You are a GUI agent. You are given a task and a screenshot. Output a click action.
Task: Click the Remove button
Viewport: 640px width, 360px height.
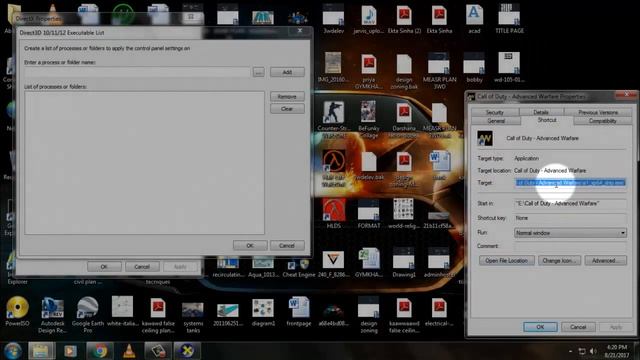287,96
